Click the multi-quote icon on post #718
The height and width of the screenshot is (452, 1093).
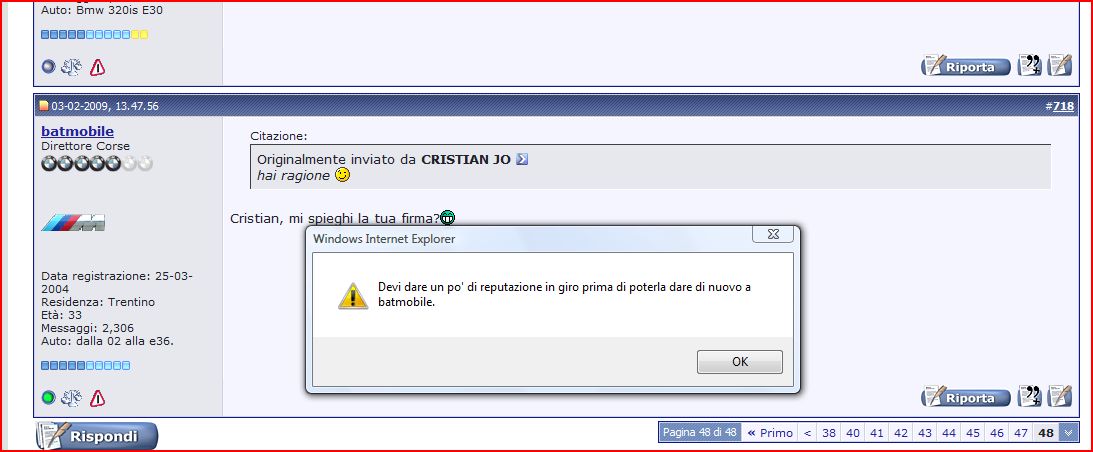(x=1030, y=397)
